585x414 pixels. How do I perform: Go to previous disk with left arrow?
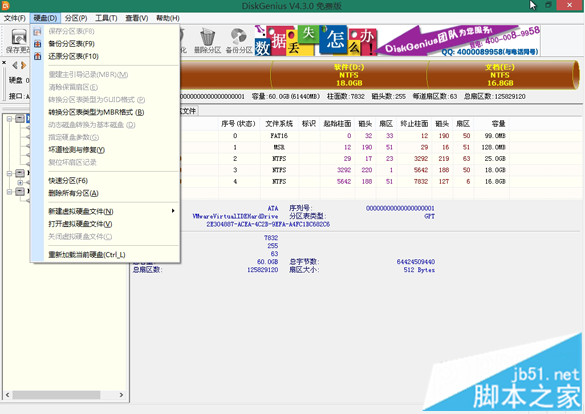(x=15, y=66)
